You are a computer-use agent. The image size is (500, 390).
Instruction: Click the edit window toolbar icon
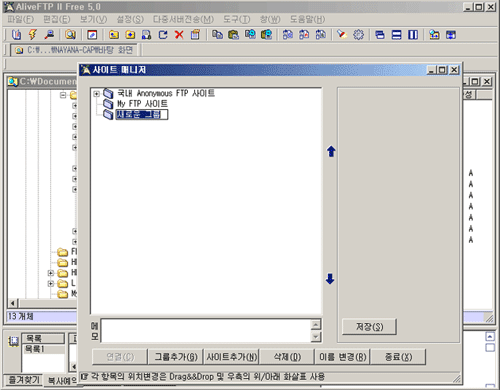(x=92, y=35)
